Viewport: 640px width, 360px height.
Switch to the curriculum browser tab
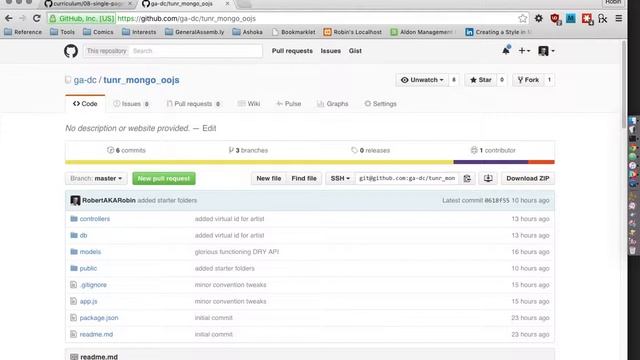(x=89, y=4)
